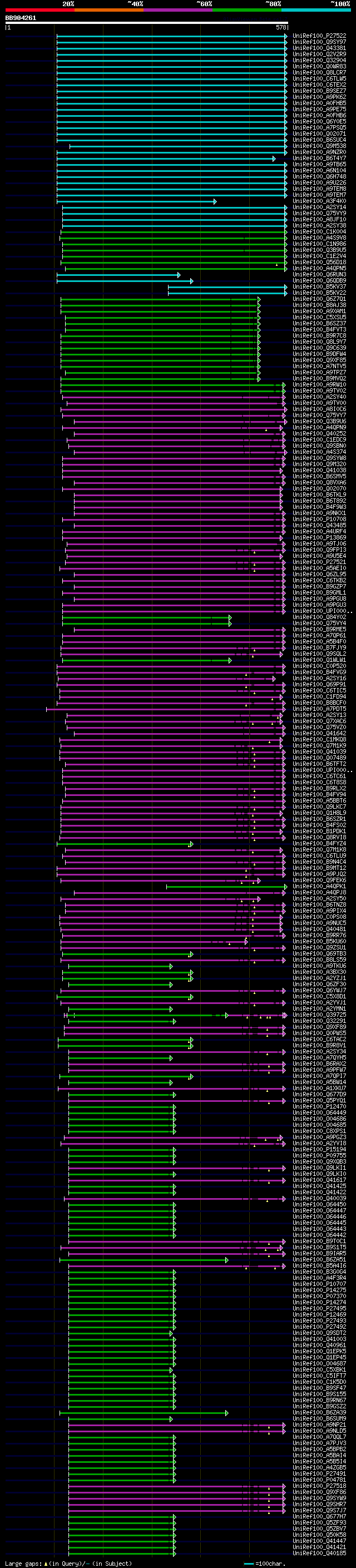Click hit label UniRef100_Q75VY4
356x1568 pixels.
[x=319, y=624]
